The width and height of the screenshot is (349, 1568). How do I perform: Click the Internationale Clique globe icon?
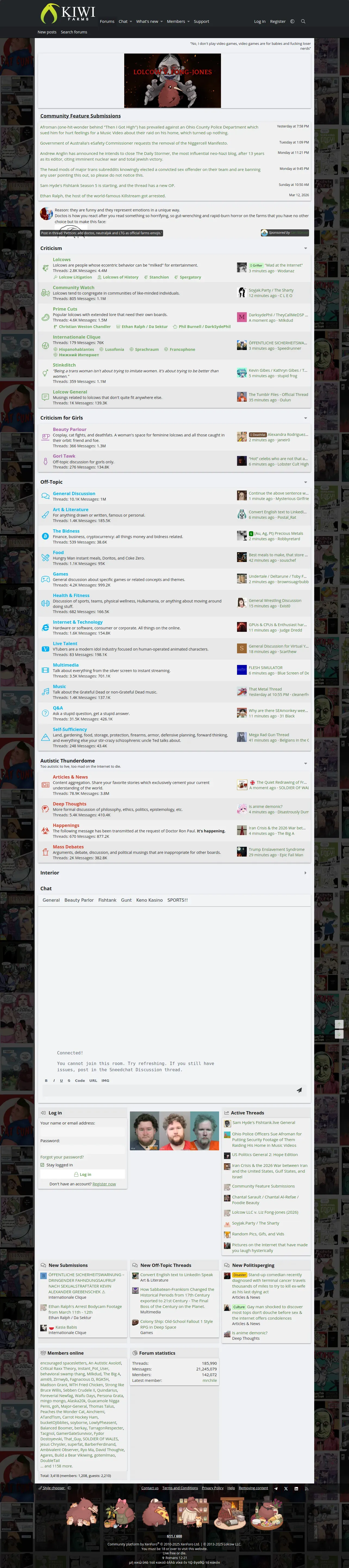pyautogui.click(x=45, y=345)
